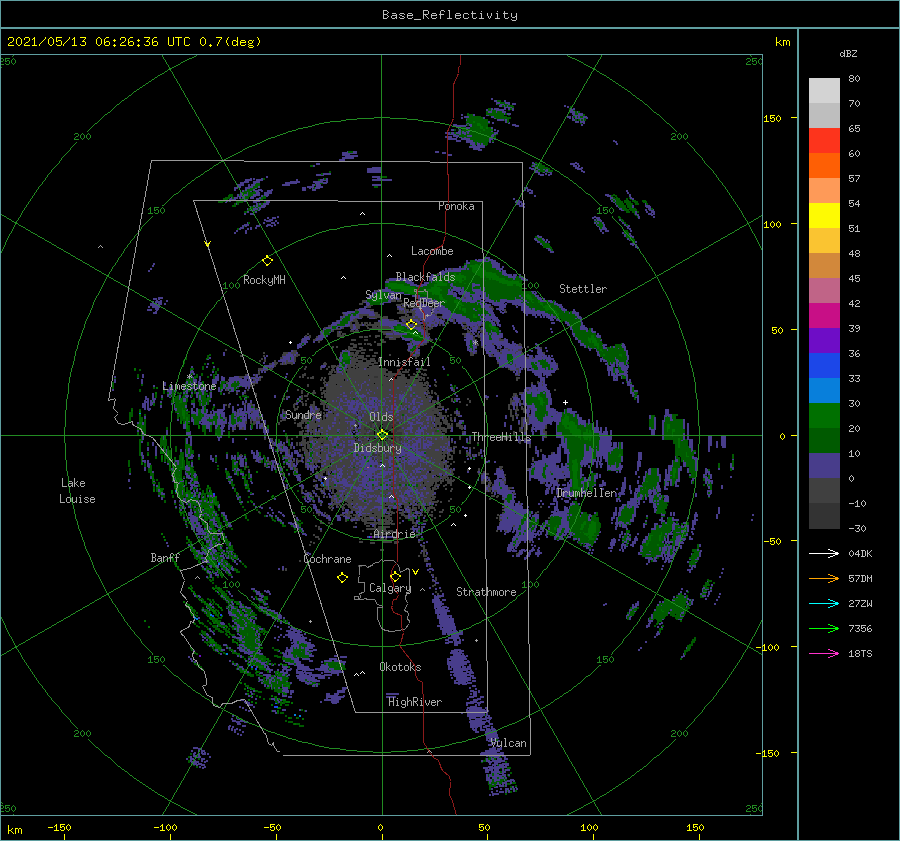The height and width of the screenshot is (841, 900).
Task: Click the Sundre town label
Action: click(x=303, y=415)
